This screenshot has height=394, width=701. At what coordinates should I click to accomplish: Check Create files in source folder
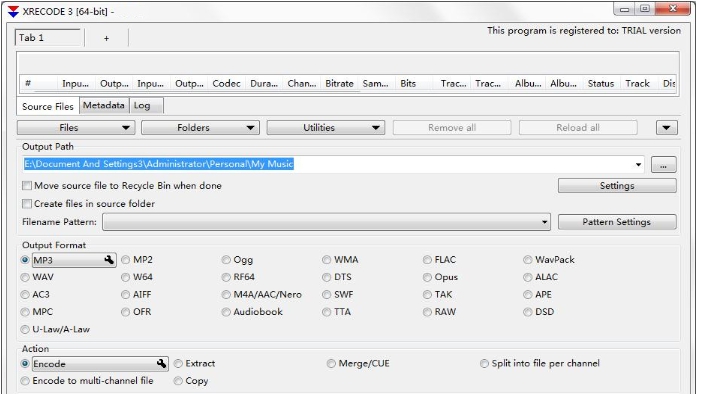27,204
